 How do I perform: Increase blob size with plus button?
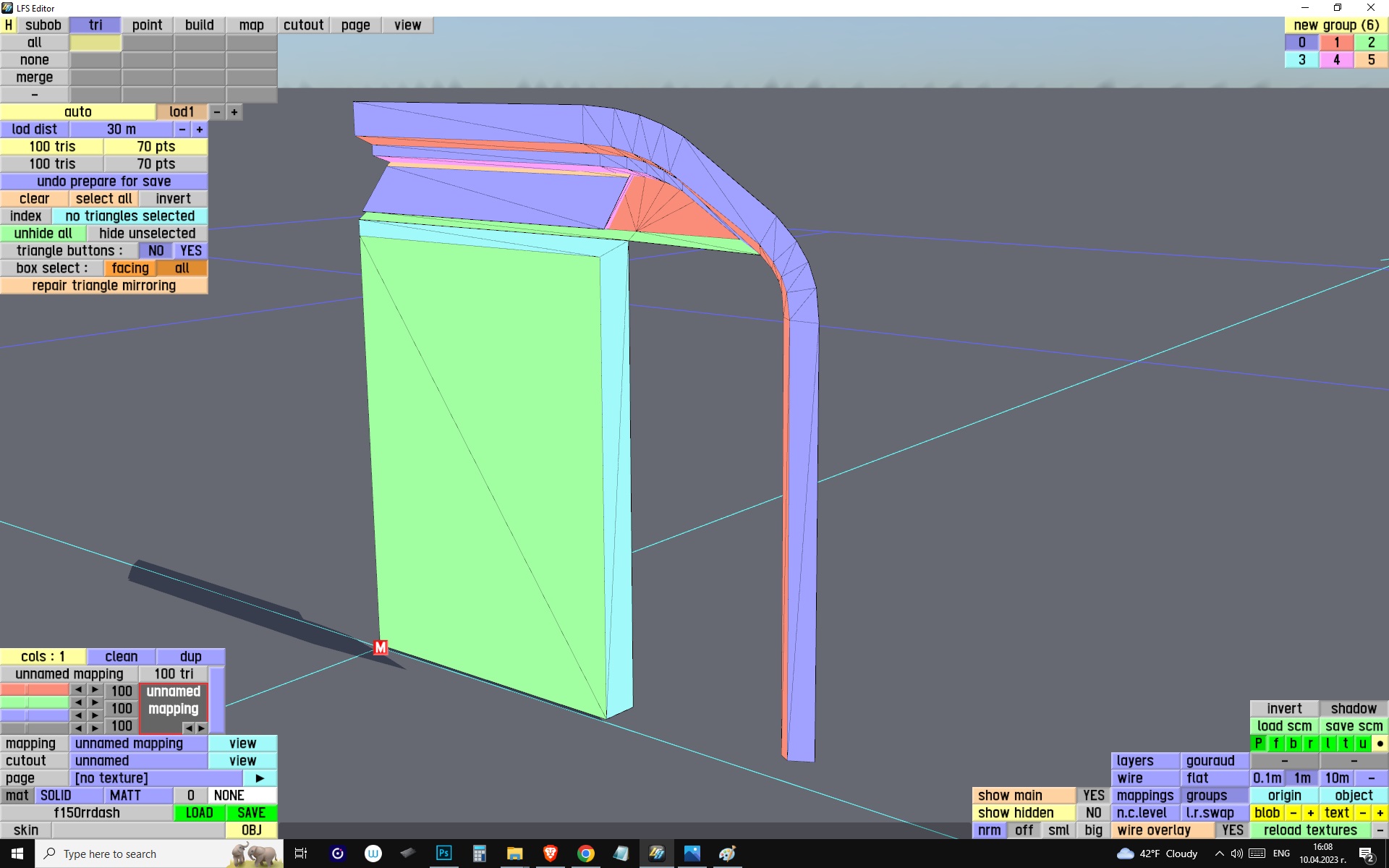[1310, 813]
